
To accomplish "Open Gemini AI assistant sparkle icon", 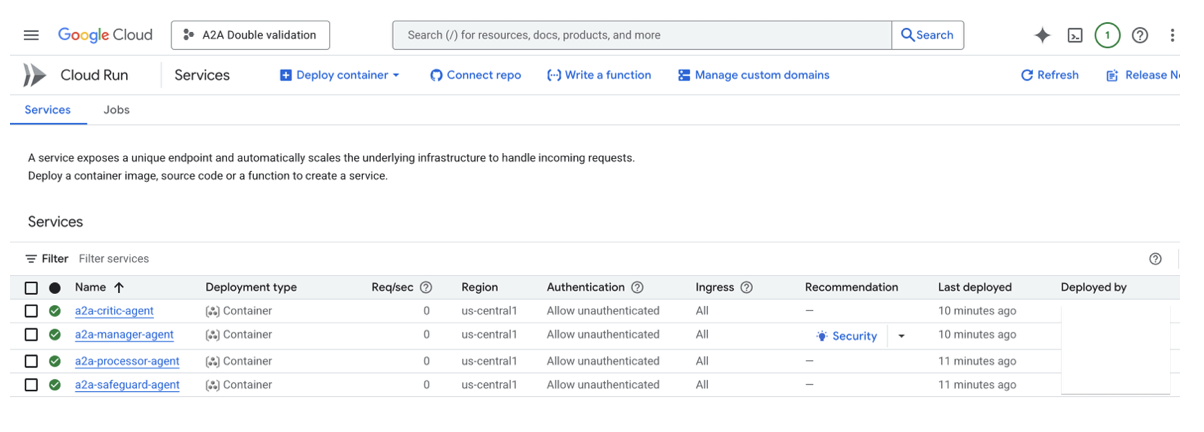I will click(1042, 35).
